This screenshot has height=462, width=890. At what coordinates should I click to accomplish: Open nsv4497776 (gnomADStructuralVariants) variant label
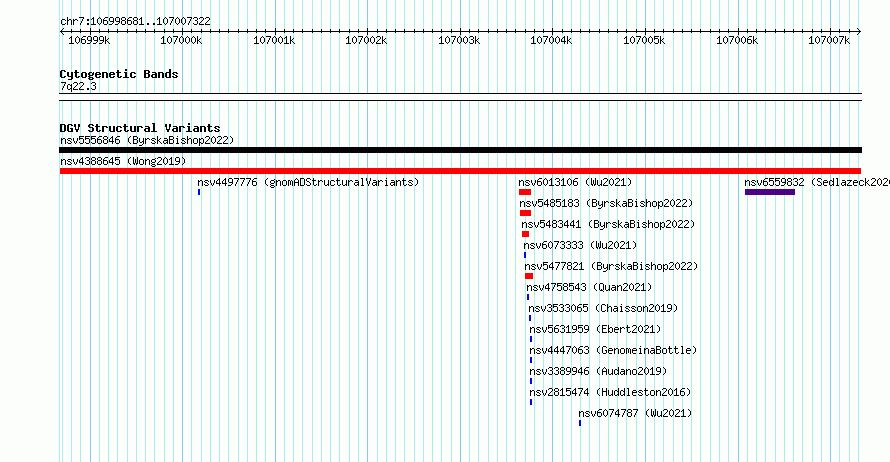tap(308, 182)
